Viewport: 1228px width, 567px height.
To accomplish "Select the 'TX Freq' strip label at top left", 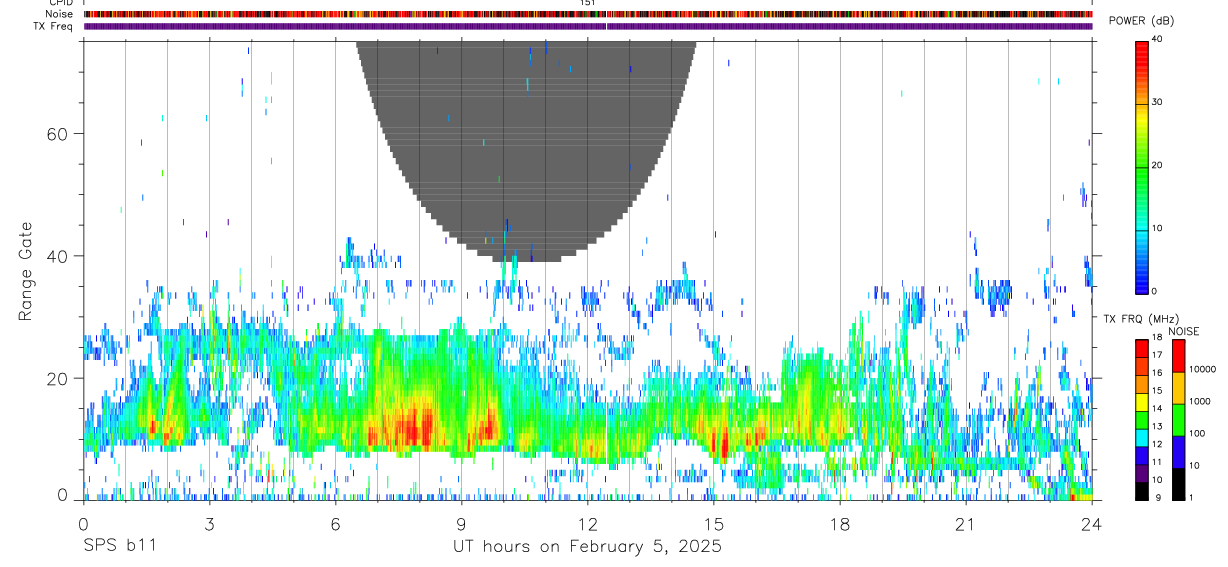I will [x=55, y=26].
